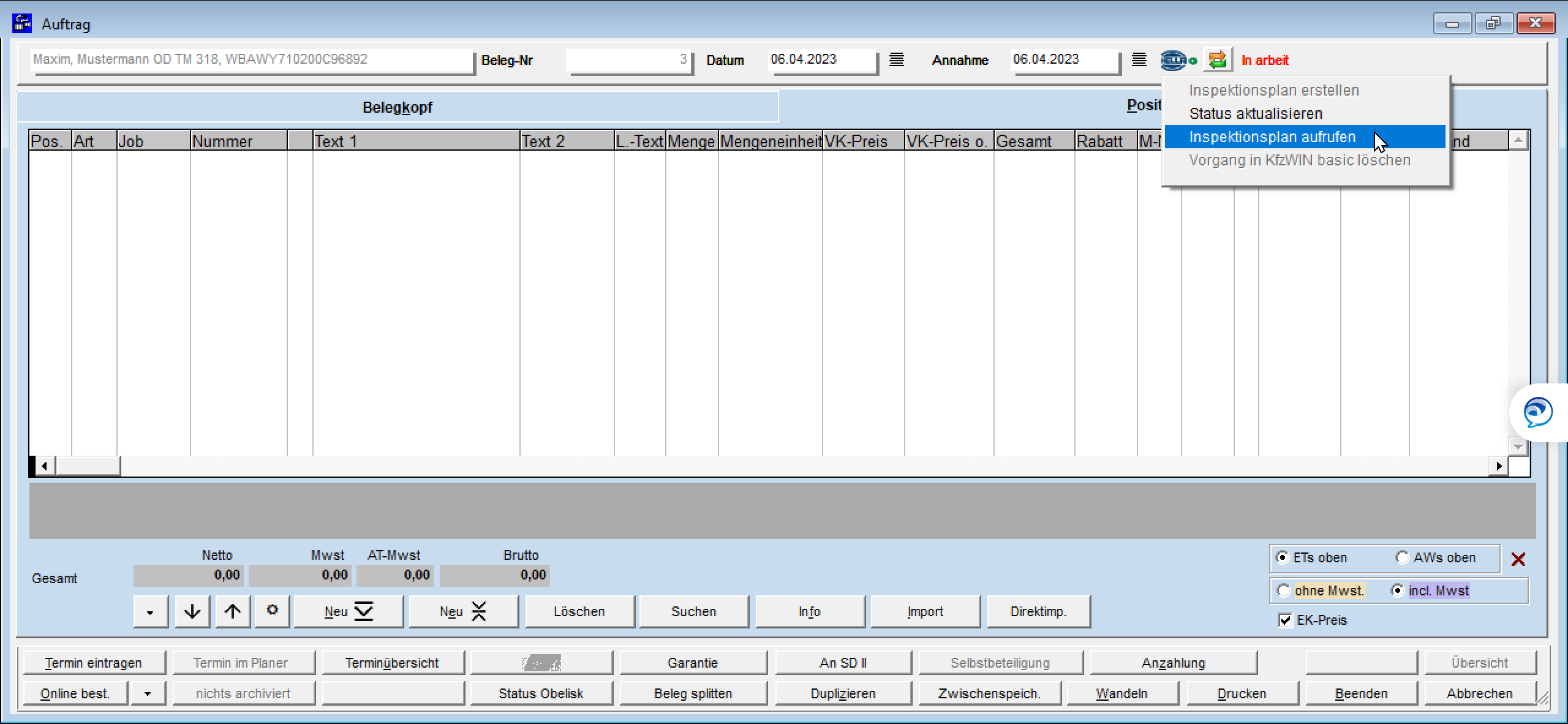Click horizontal scrollbar left arrow
Screen dimensions: 1568x724
(x=44, y=466)
